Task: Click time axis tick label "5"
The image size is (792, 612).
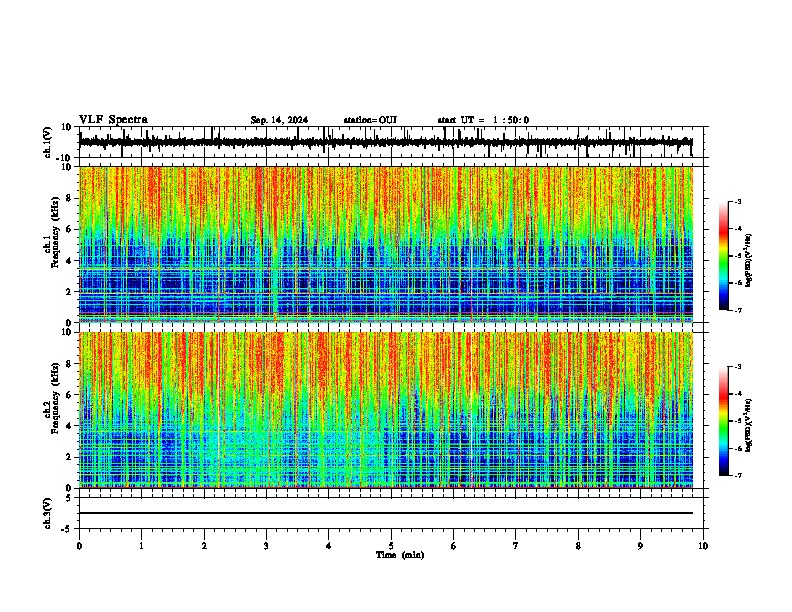Action: tap(391, 546)
